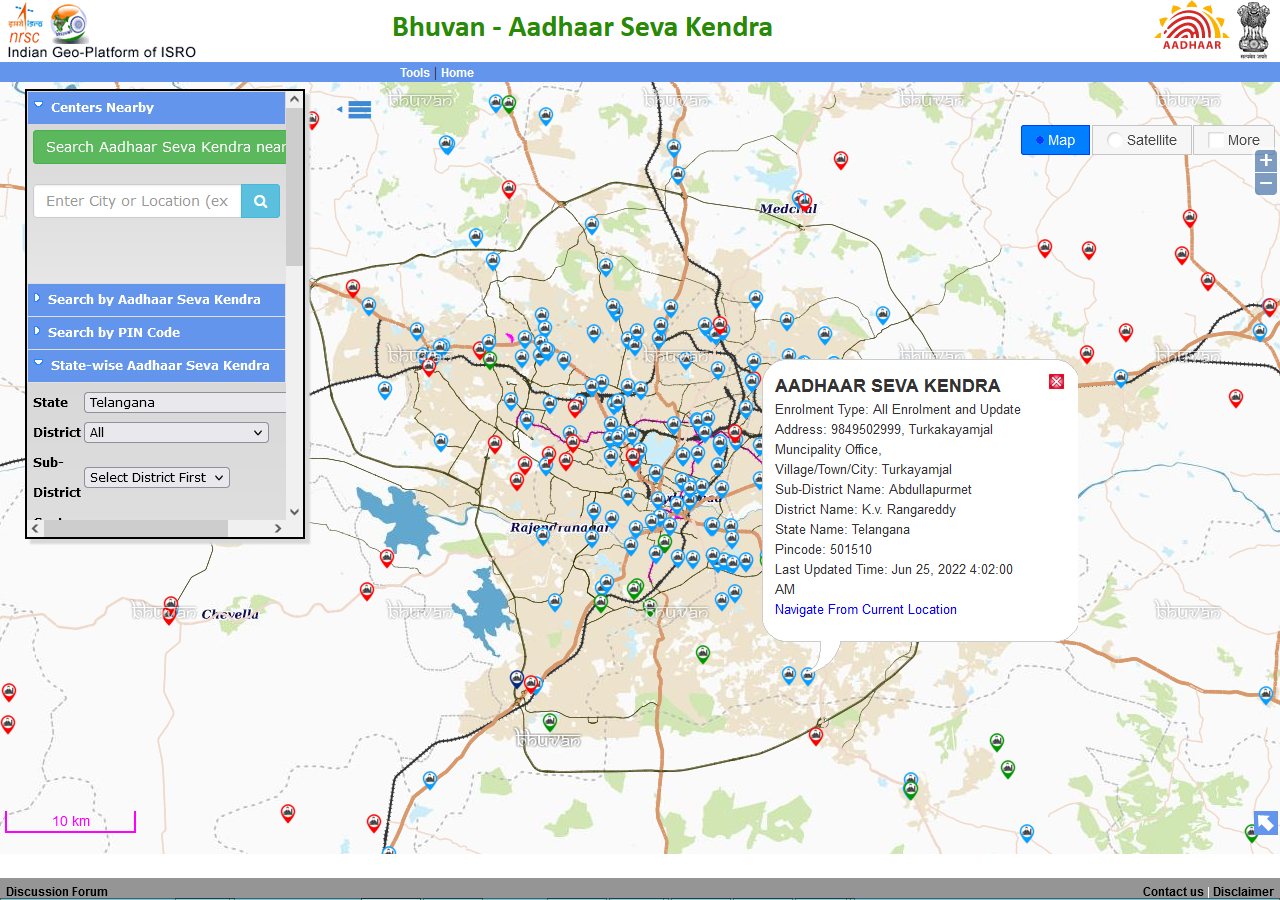Click the Last Updated Time line
This screenshot has height=900, width=1280.
click(894, 579)
